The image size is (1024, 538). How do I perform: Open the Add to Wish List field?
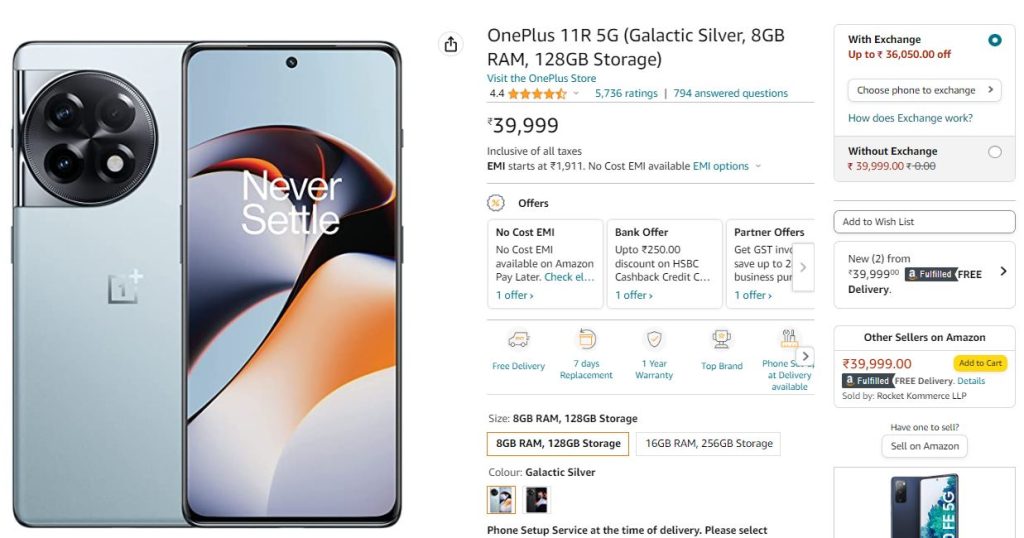click(x=925, y=222)
